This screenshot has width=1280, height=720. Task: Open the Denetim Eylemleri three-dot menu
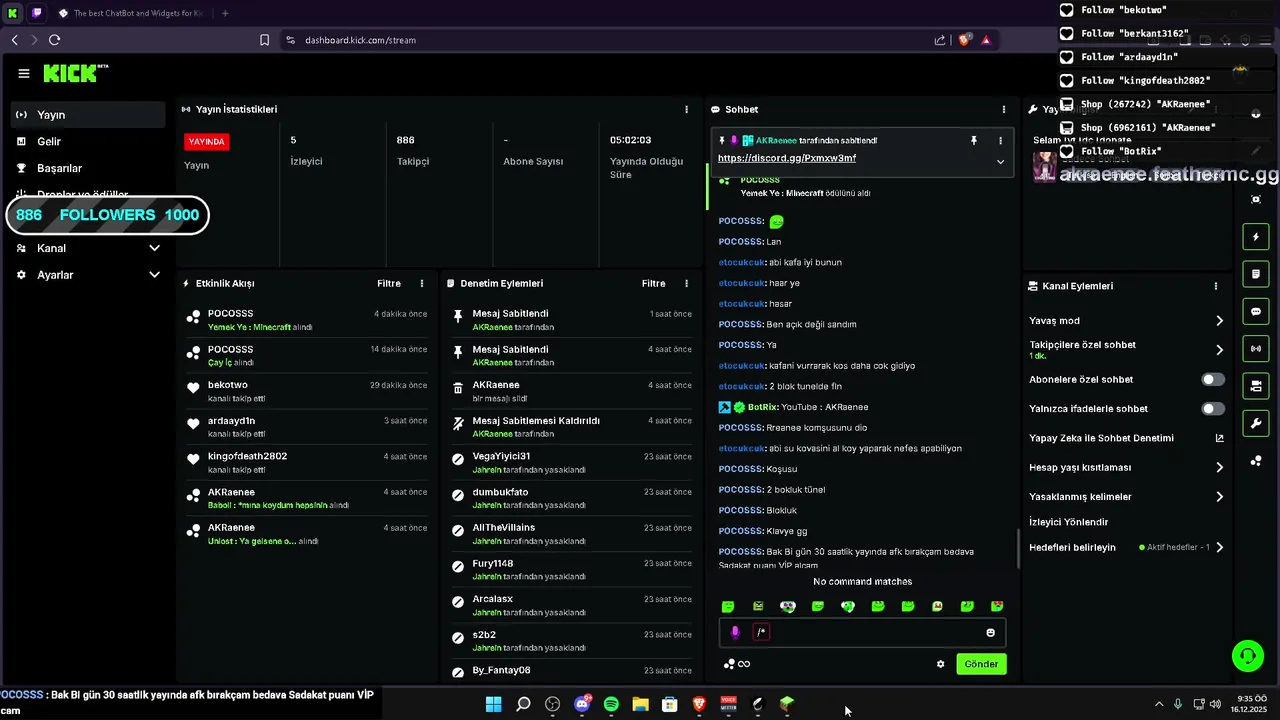[x=686, y=284]
